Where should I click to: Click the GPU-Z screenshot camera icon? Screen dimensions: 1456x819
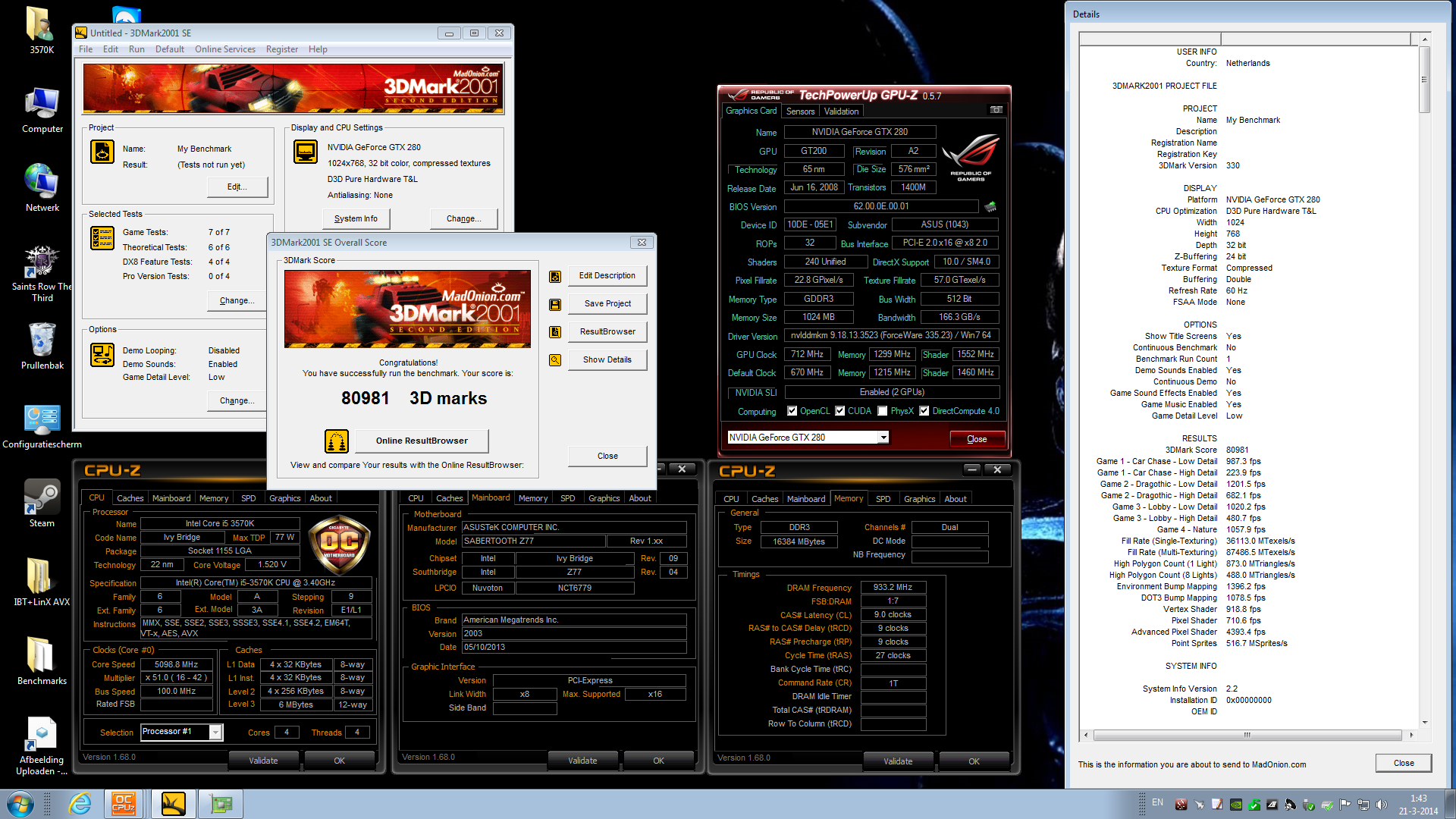tap(996, 111)
